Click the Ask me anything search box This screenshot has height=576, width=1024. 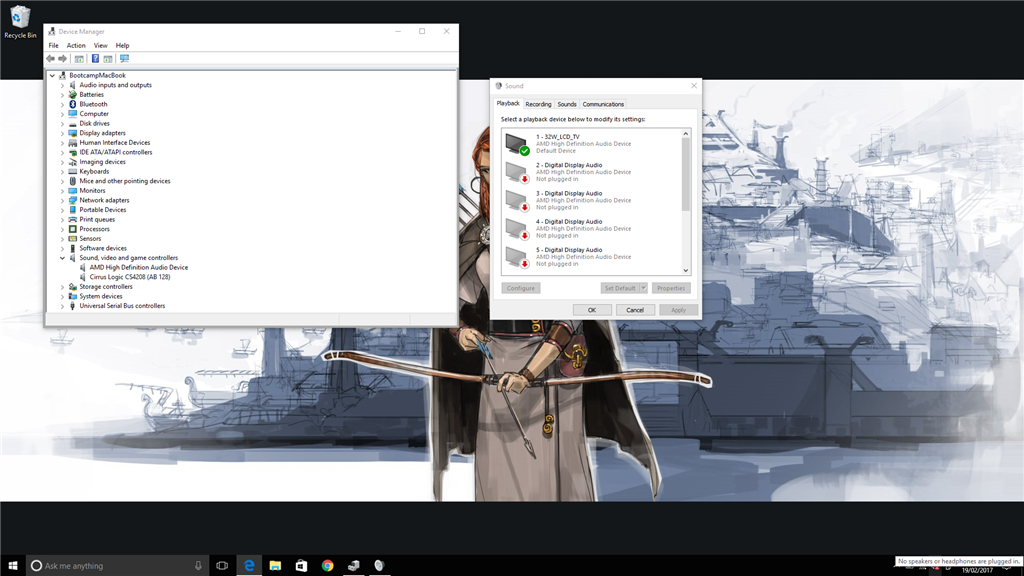pyautogui.click(x=118, y=566)
